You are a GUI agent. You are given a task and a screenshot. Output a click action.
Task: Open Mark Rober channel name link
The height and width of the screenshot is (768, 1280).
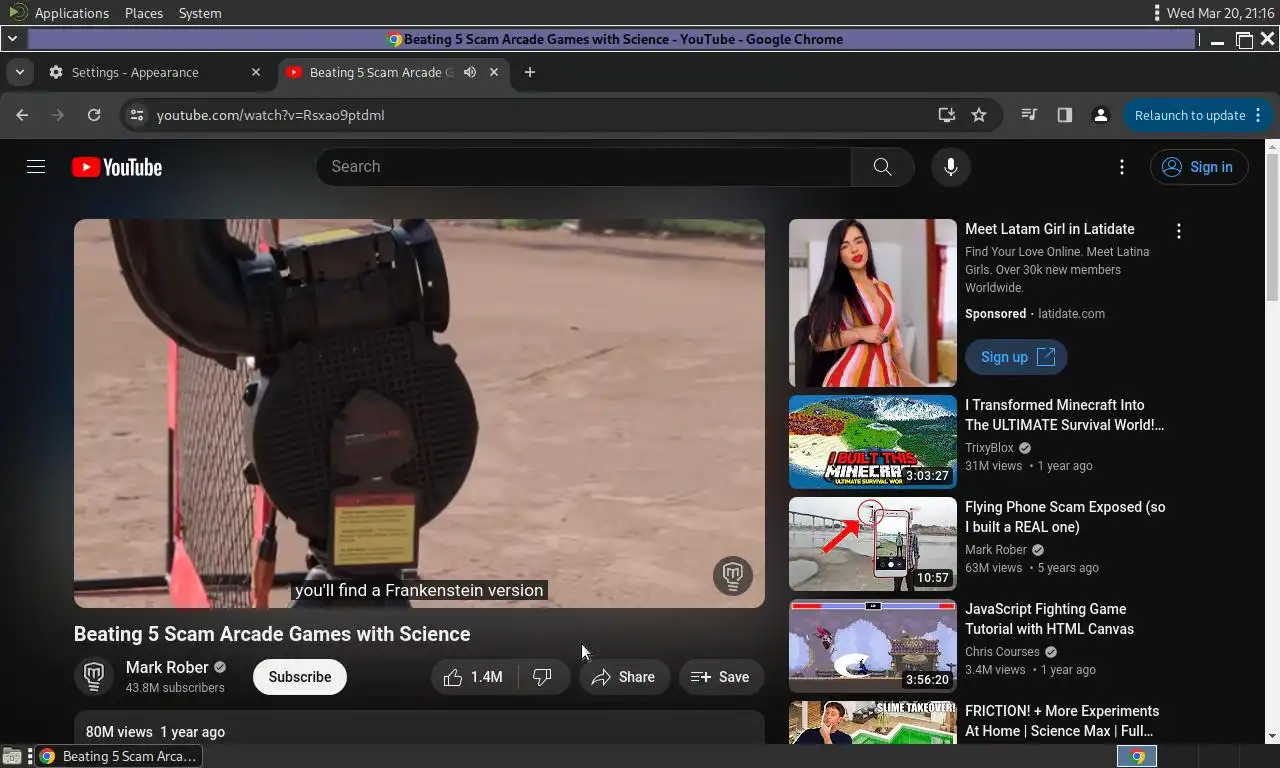click(167, 667)
